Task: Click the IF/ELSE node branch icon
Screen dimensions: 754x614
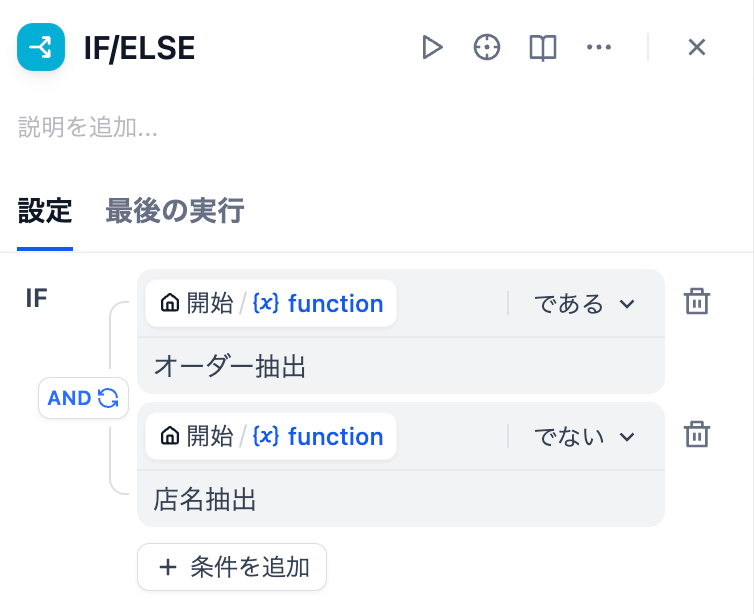Action: (x=41, y=47)
